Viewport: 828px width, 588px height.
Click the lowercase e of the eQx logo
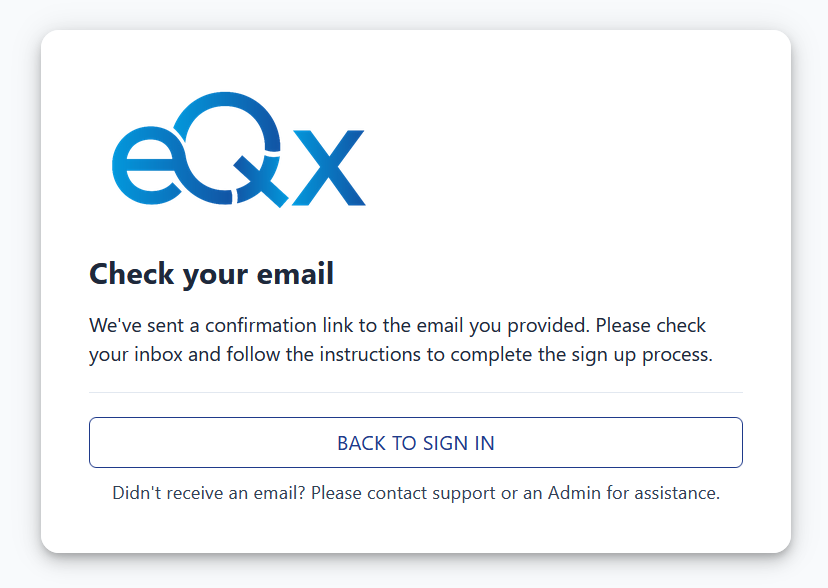(150, 165)
